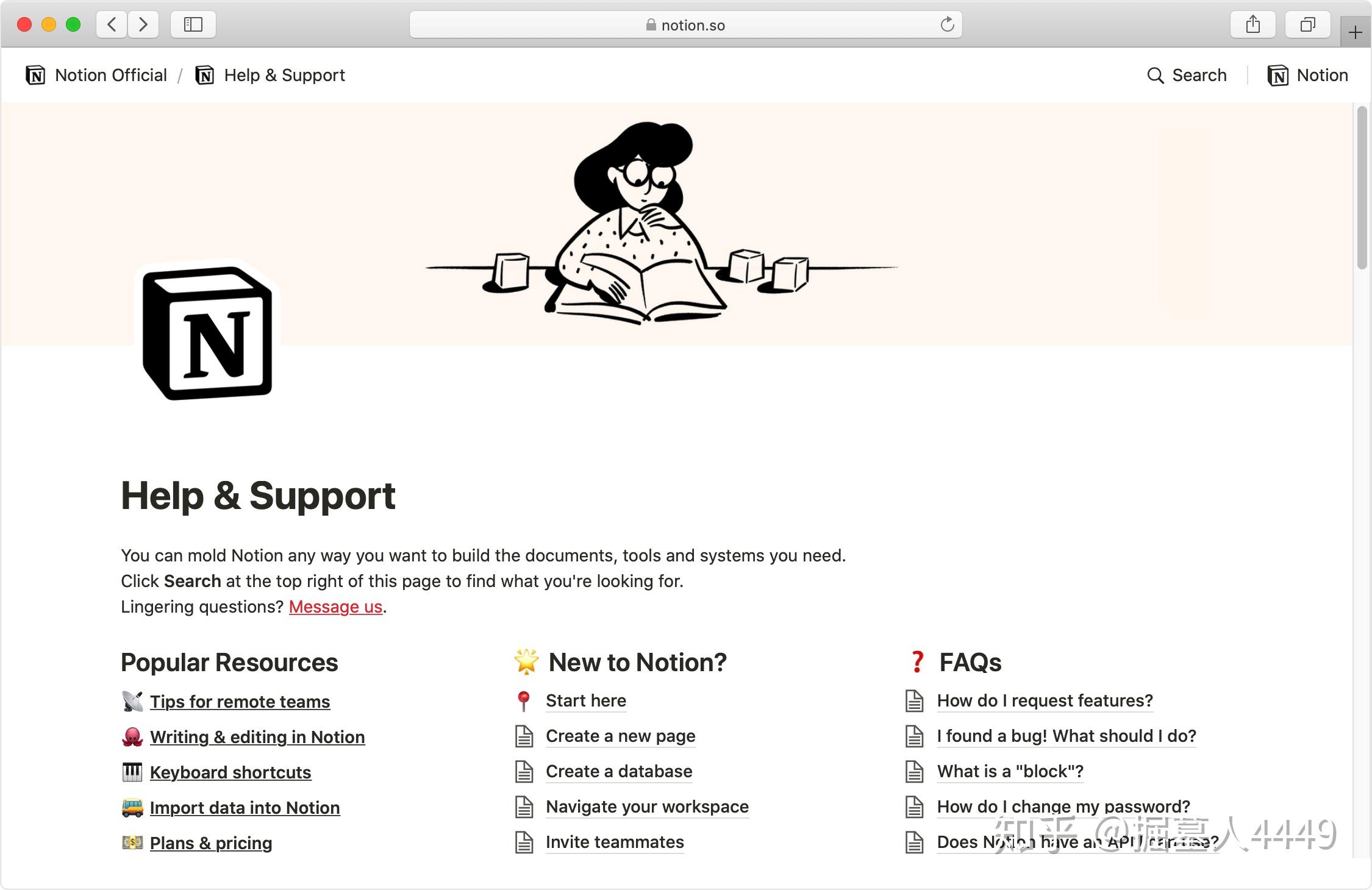This screenshot has height=890, width=1372.
Task: Go to Notion Official breadcrumb
Action: pyautogui.click(x=96, y=75)
